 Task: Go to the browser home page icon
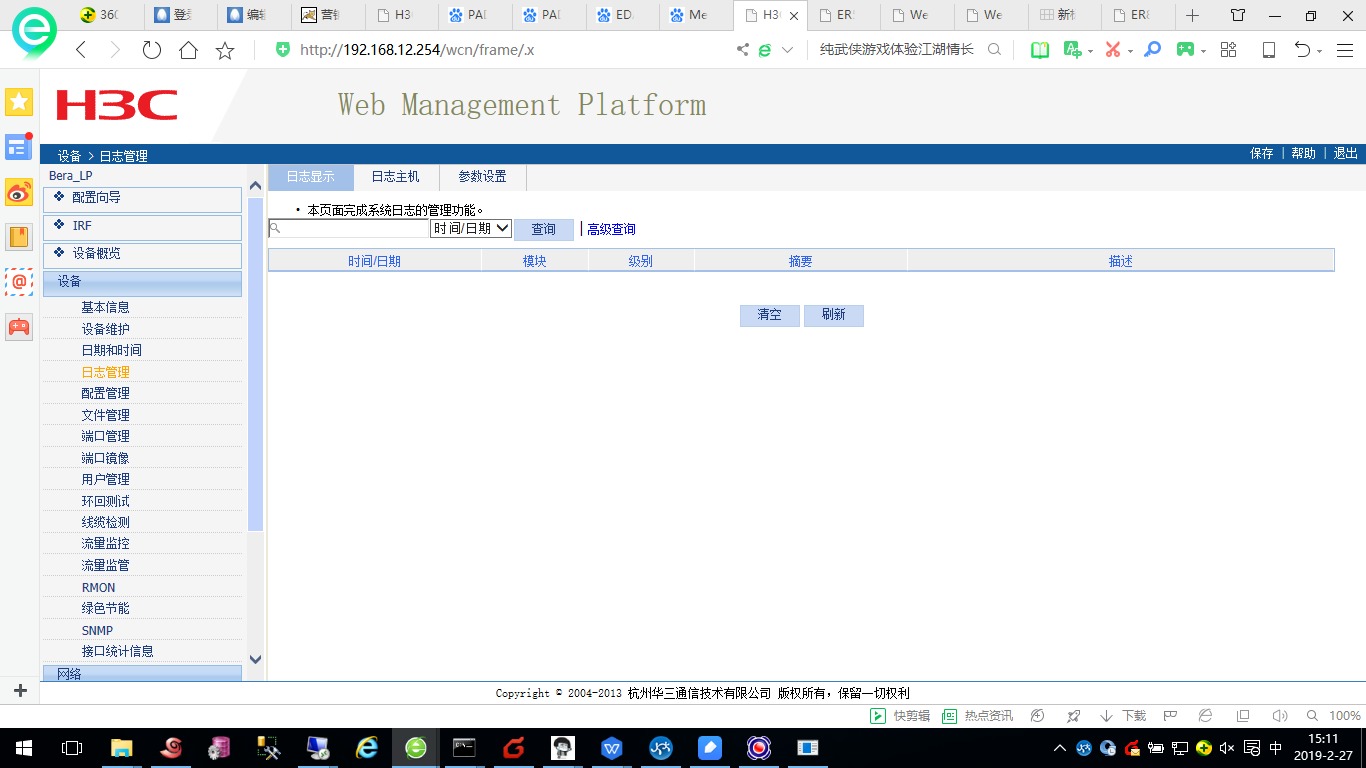point(188,50)
